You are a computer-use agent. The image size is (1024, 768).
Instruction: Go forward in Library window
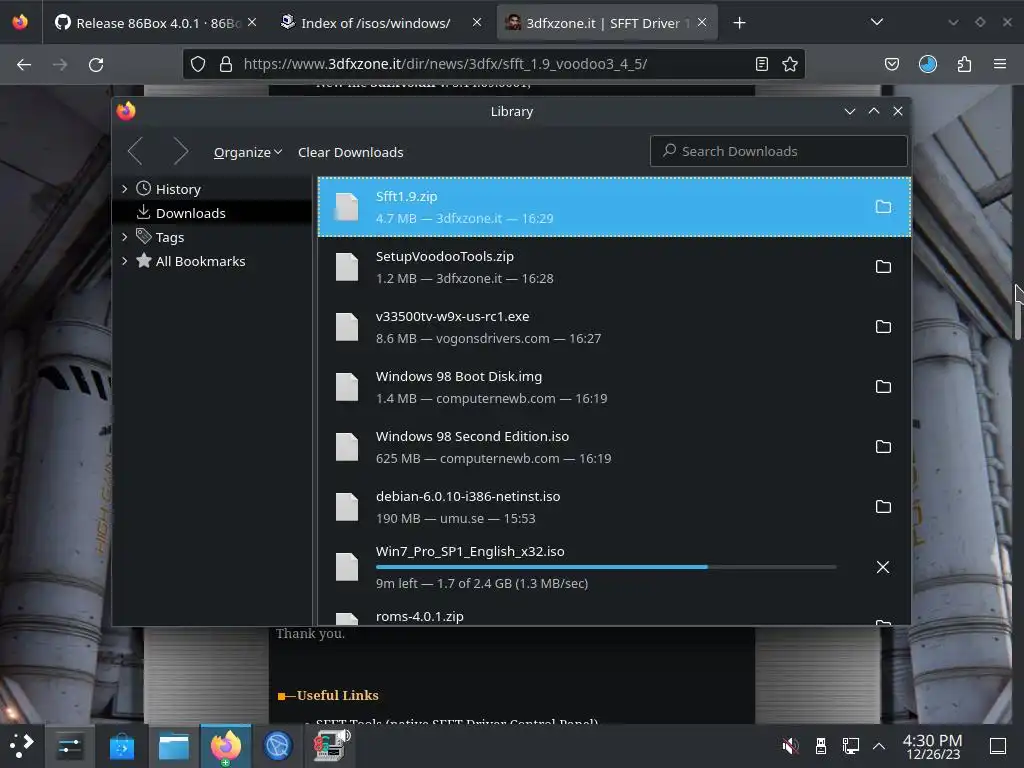[x=180, y=152]
